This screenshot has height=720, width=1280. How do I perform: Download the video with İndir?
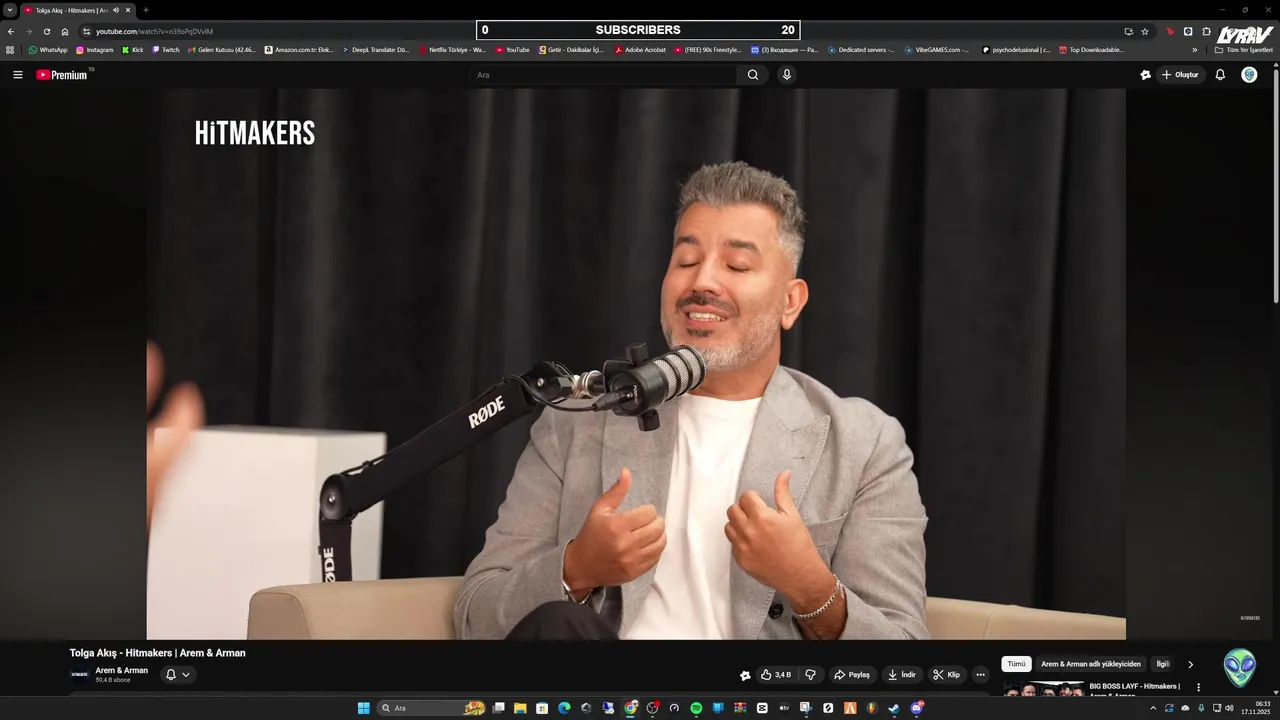902,675
